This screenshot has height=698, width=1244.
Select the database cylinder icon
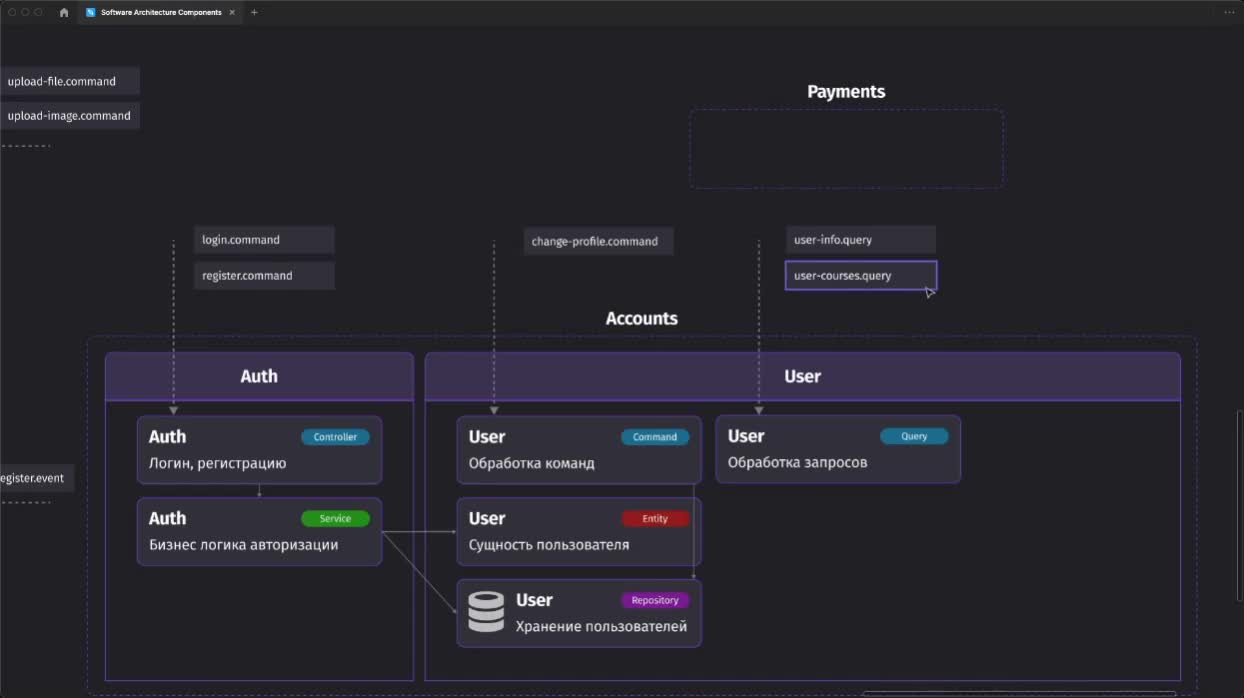pos(486,612)
